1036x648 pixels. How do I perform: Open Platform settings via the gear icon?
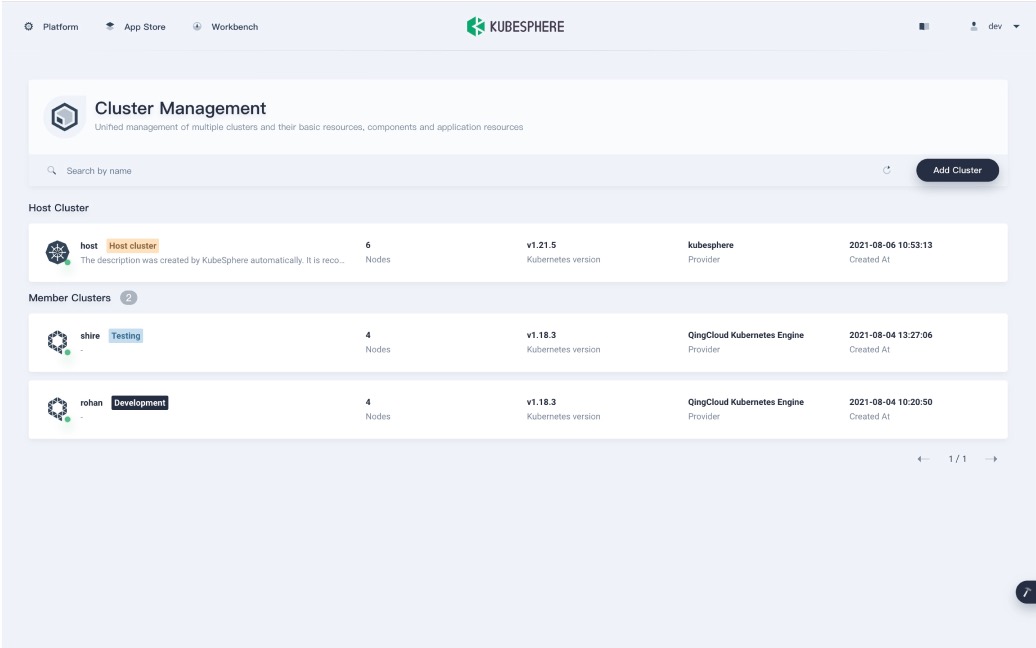click(28, 26)
